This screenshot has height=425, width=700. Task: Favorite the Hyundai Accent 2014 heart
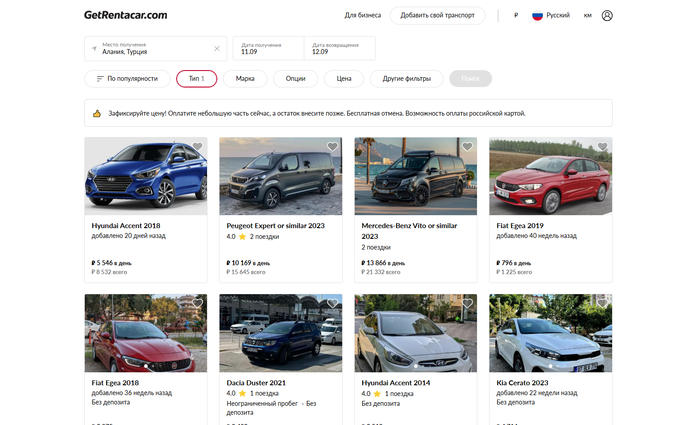tap(467, 304)
